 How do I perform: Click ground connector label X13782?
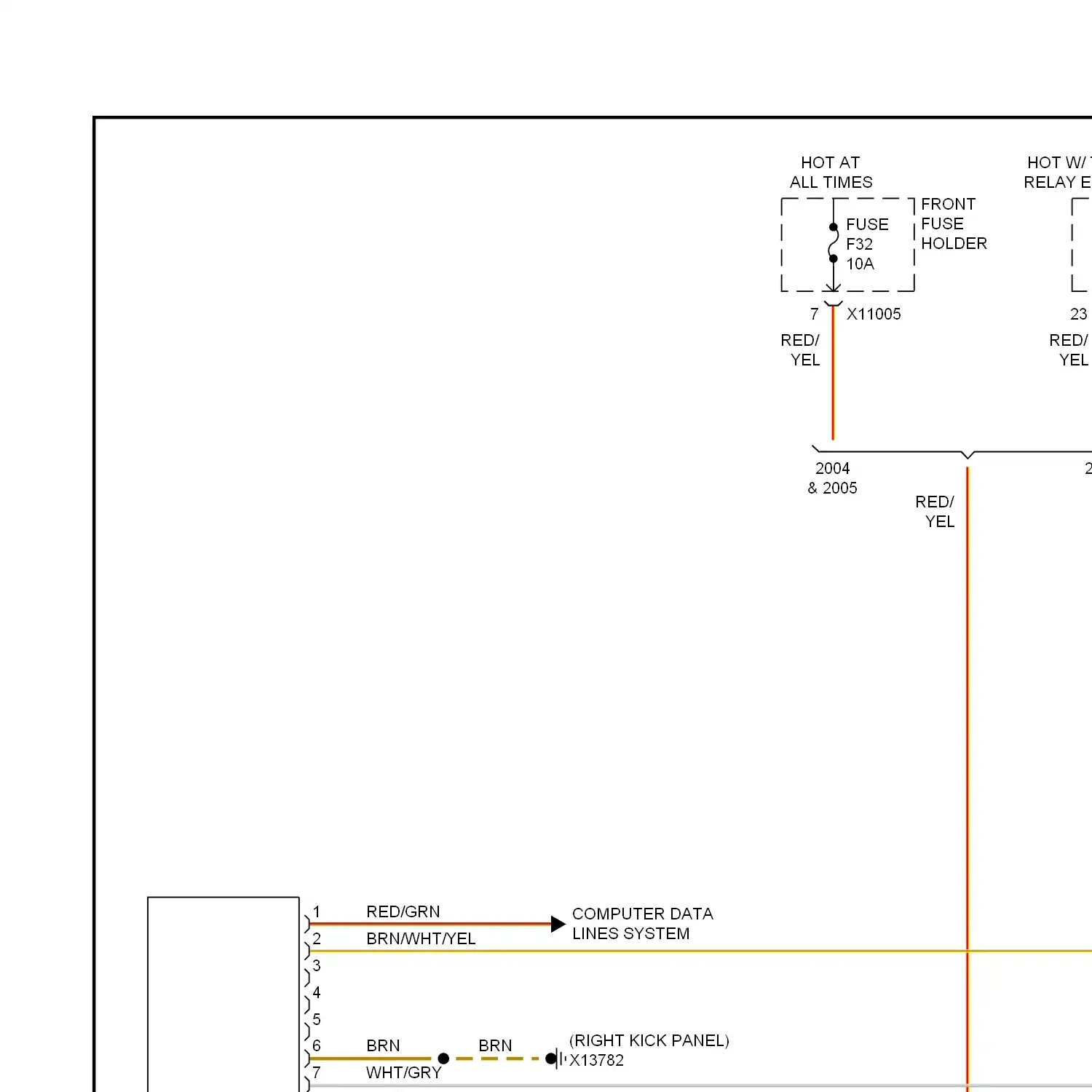point(596,1060)
